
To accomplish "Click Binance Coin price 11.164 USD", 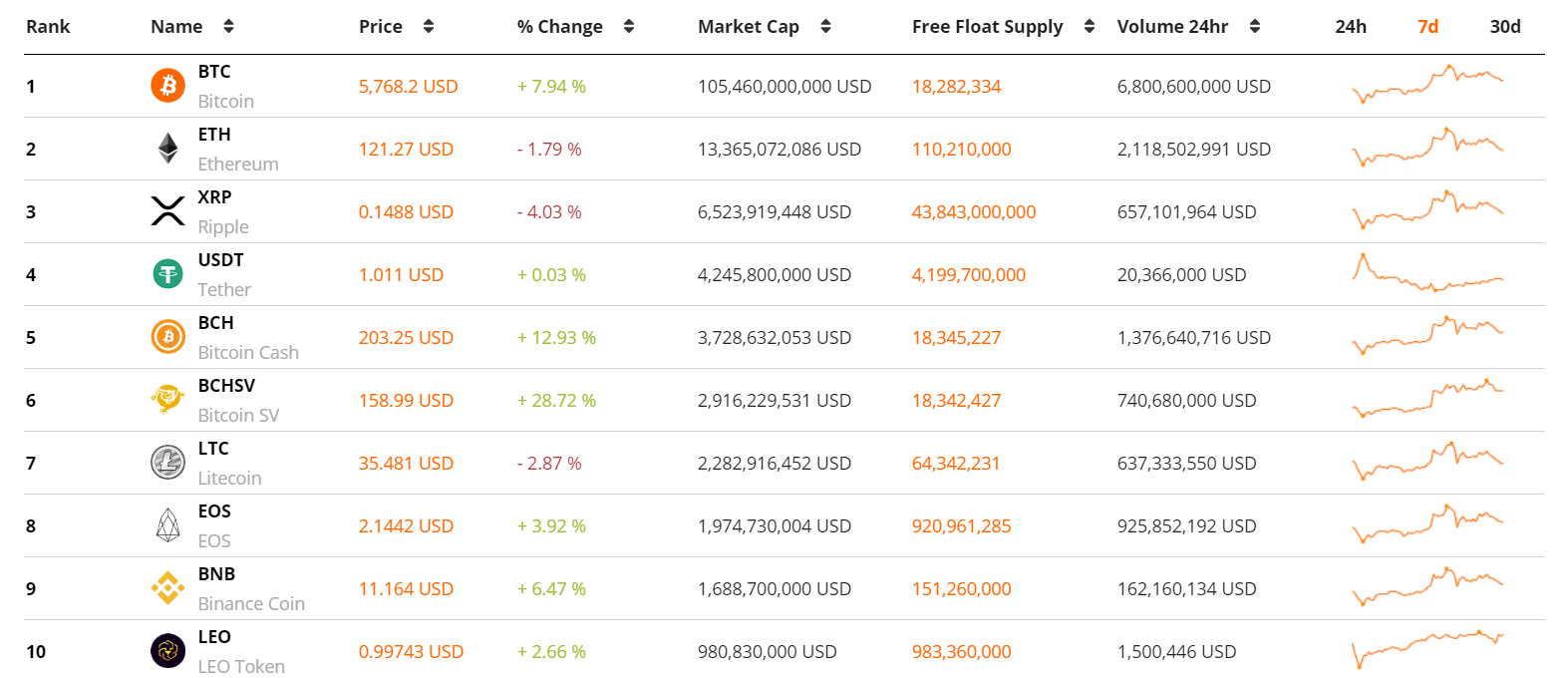I will coord(406,589).
